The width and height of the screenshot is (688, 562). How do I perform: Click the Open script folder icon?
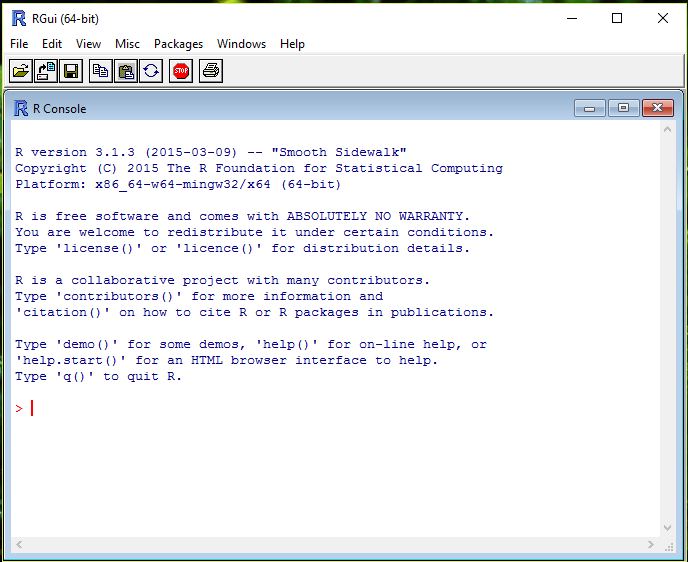(x=21, y=71)
